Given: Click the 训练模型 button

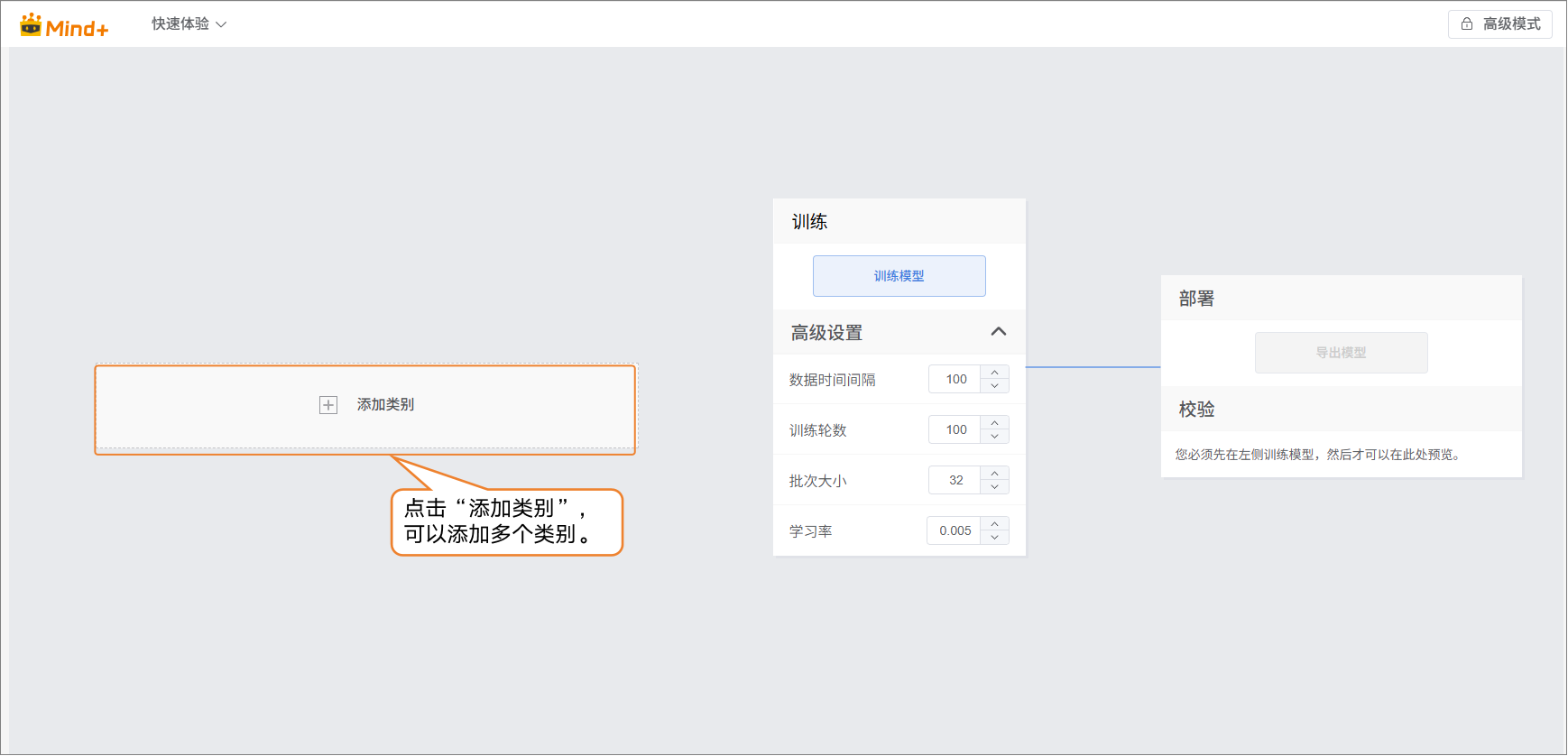Looking at the screenshot, I should pos(899,276).
